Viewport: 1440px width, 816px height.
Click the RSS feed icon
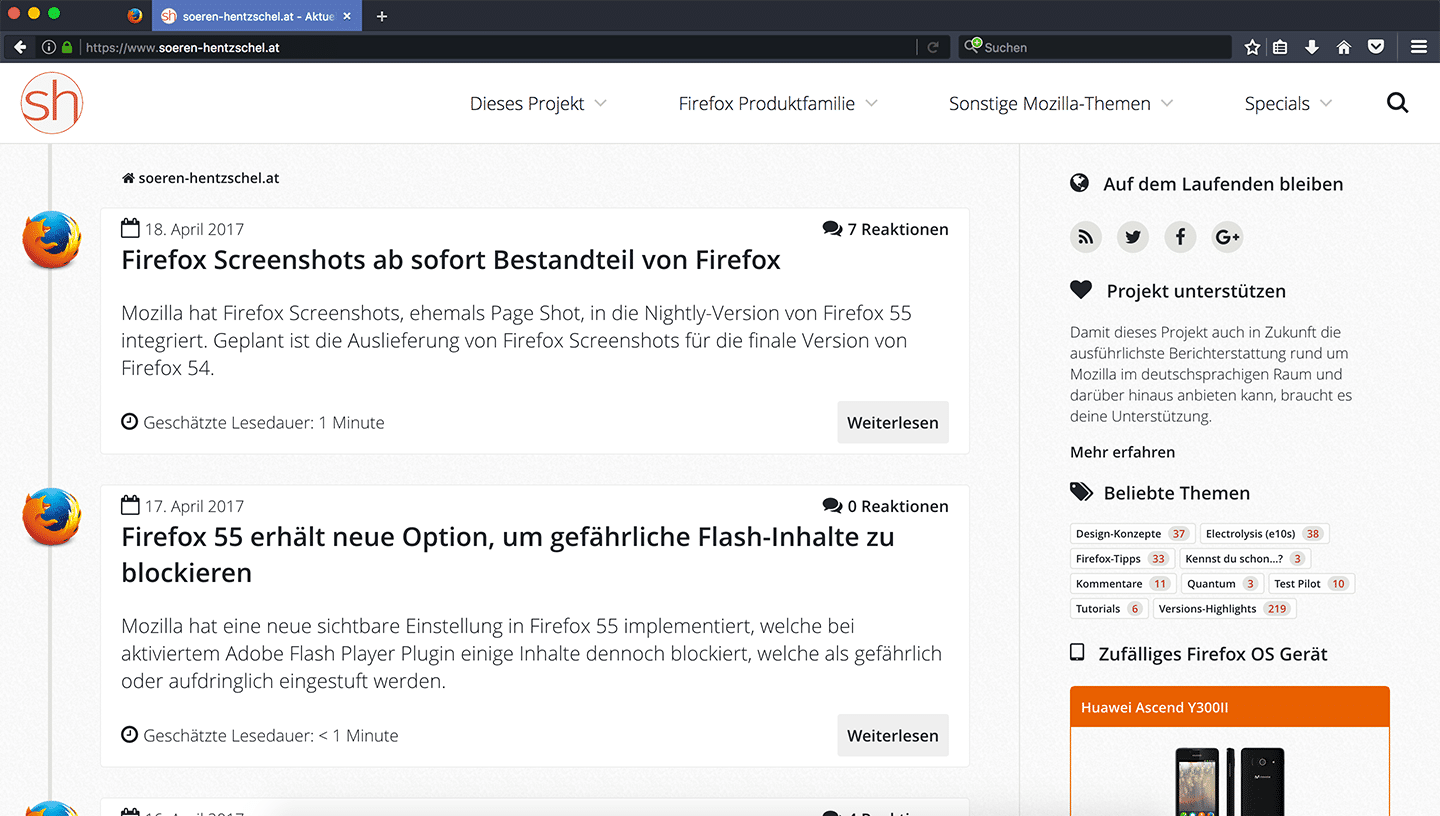(x=1085, y=237)
